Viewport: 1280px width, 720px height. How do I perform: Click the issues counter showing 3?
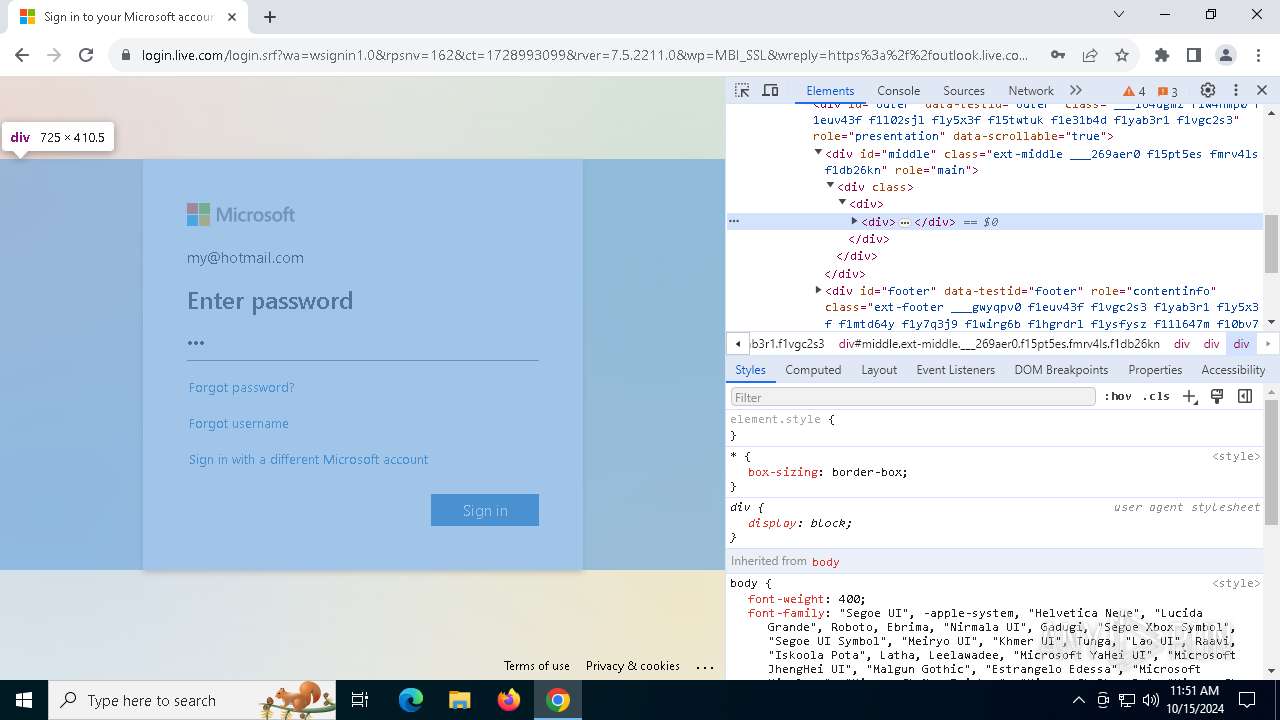click(x=1167, y=91)
